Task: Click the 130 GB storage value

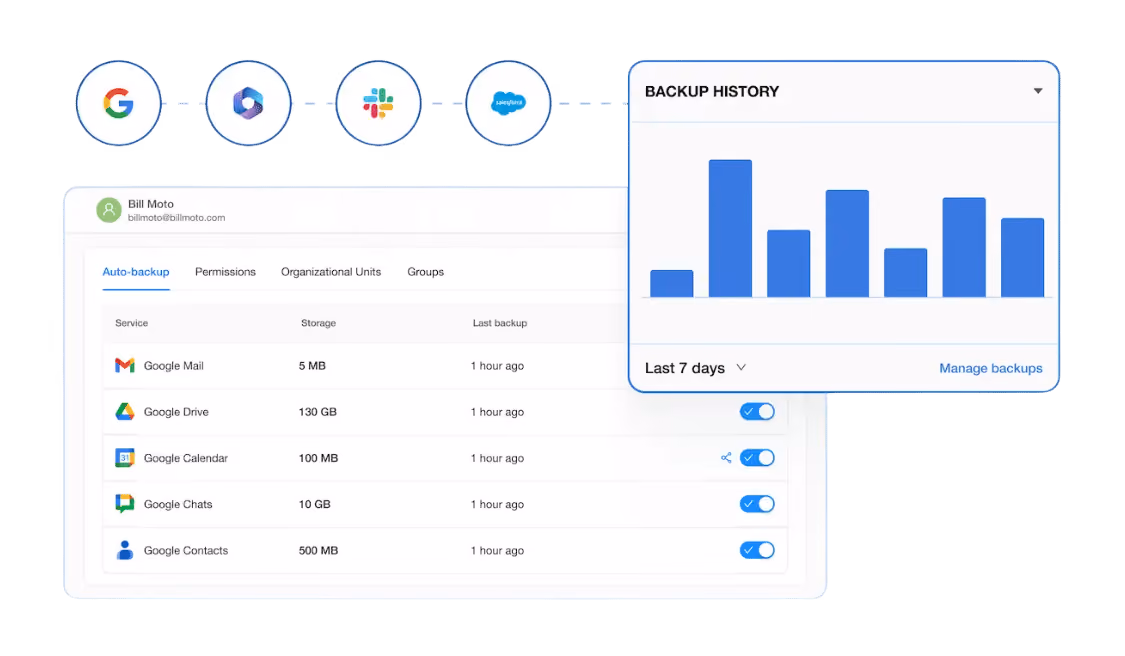Action: 317,412
